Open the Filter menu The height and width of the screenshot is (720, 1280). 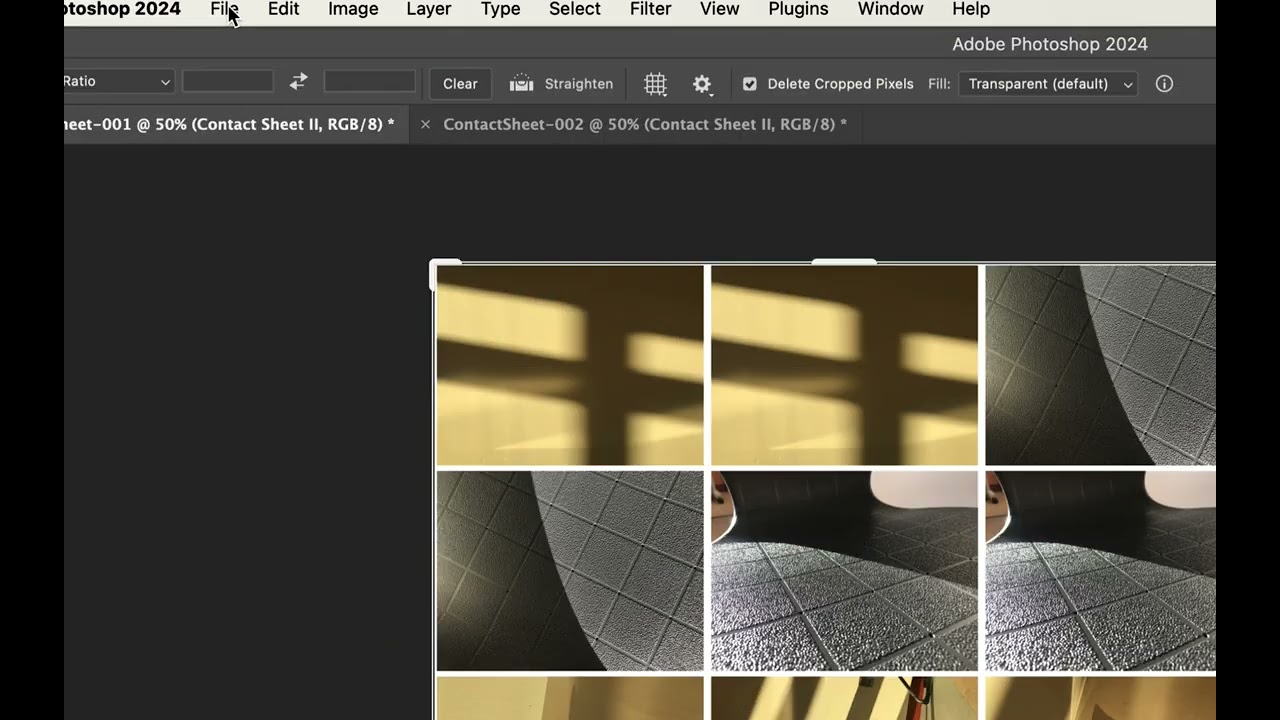click(650, 9)
